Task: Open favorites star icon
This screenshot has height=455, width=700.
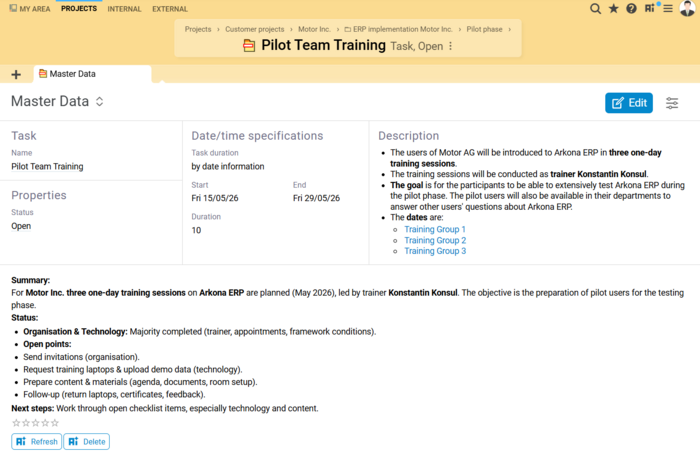Action: [x=613, y=8]
